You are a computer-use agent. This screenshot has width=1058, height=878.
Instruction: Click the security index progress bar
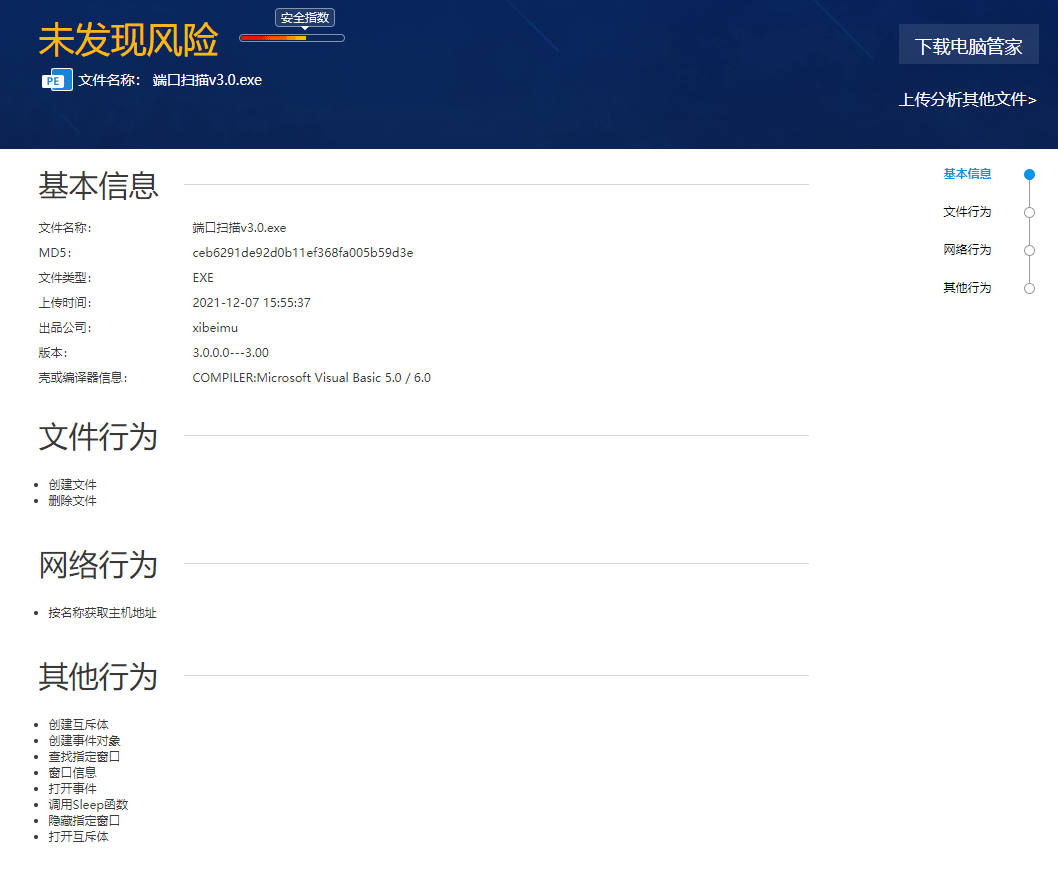(x=292, y=38)
